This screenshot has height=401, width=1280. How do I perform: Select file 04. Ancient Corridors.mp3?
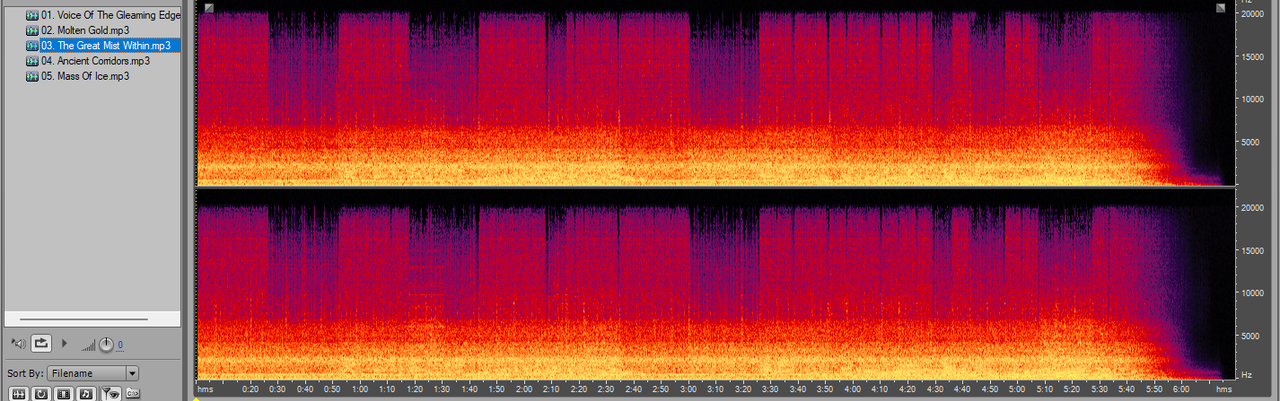[95, 60]
